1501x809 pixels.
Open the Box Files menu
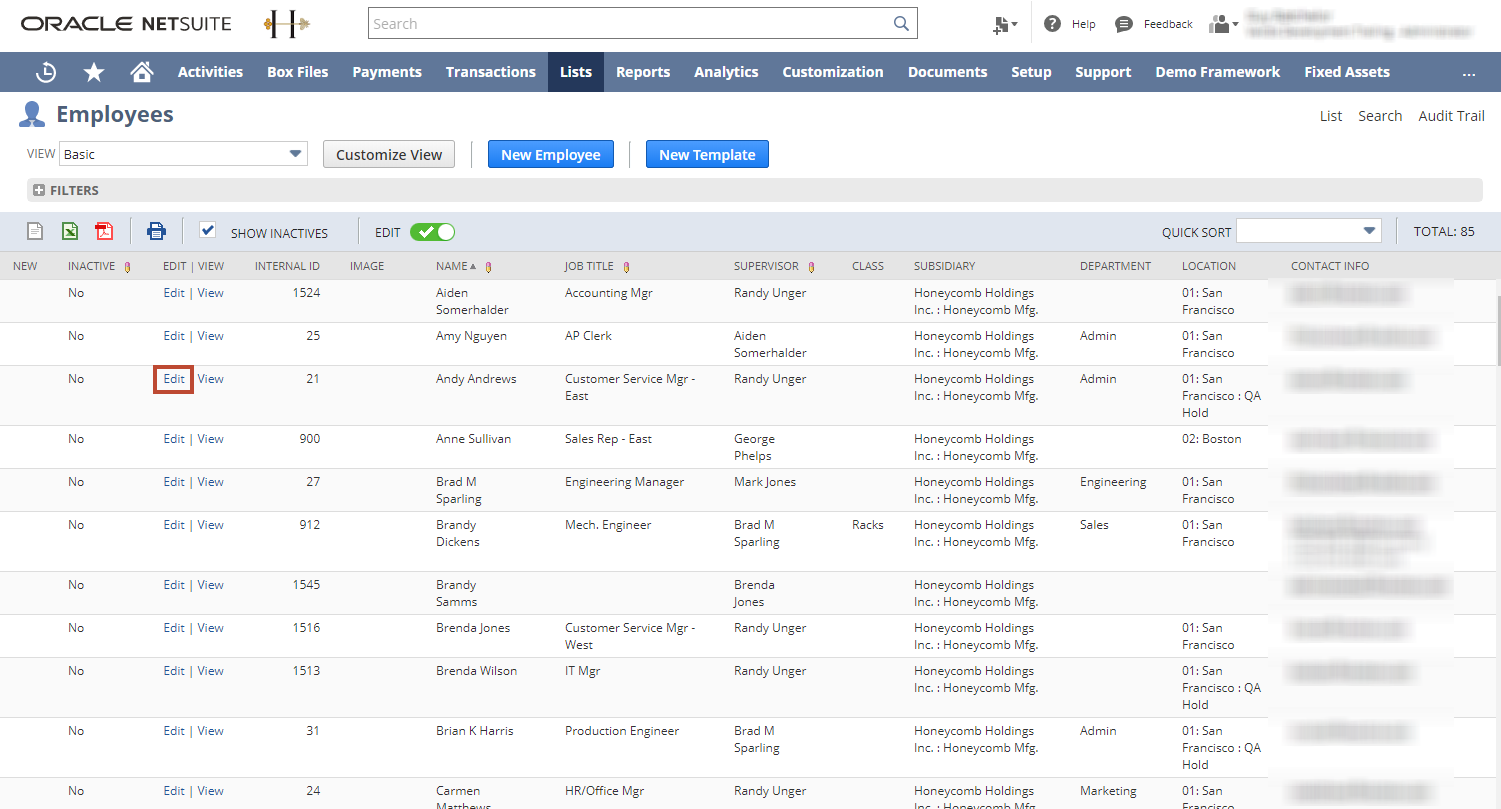pos(298,72)
